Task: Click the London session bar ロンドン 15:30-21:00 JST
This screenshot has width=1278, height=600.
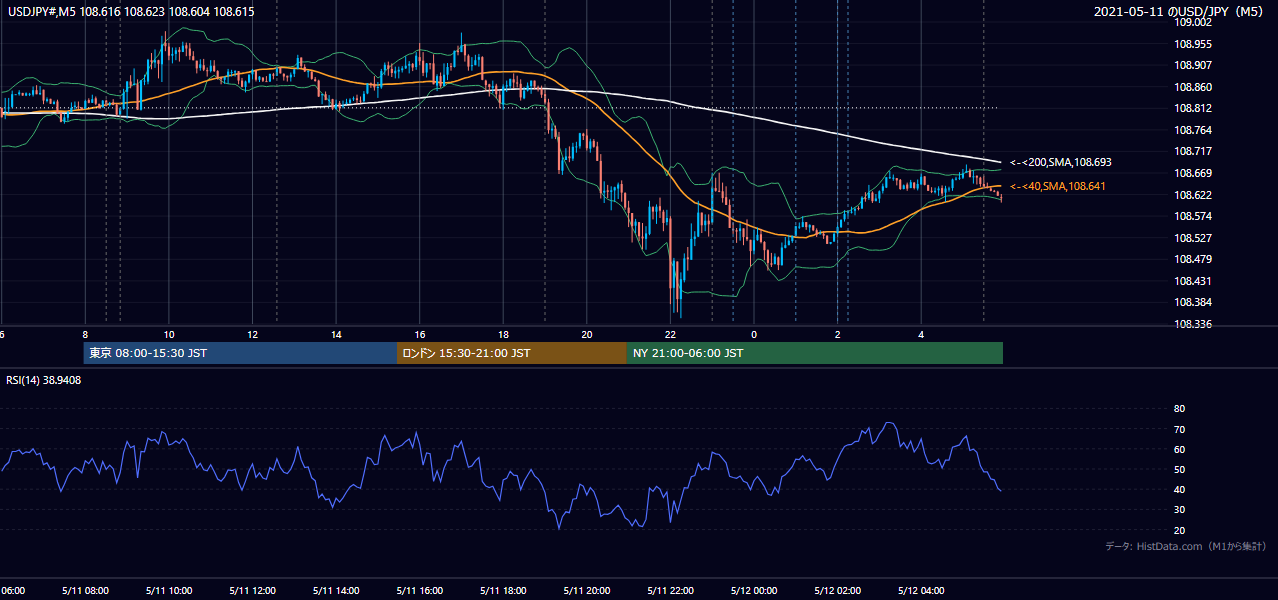Action: pyautogui.click(x=512, y=353)
